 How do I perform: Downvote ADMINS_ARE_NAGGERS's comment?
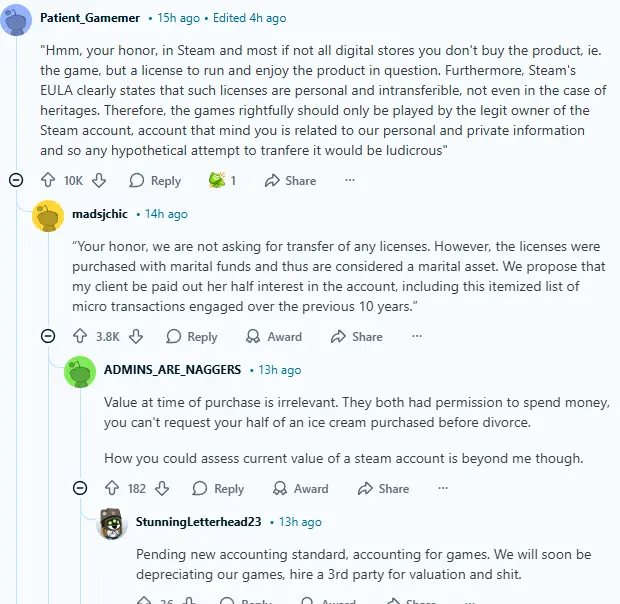coord(162,489)
